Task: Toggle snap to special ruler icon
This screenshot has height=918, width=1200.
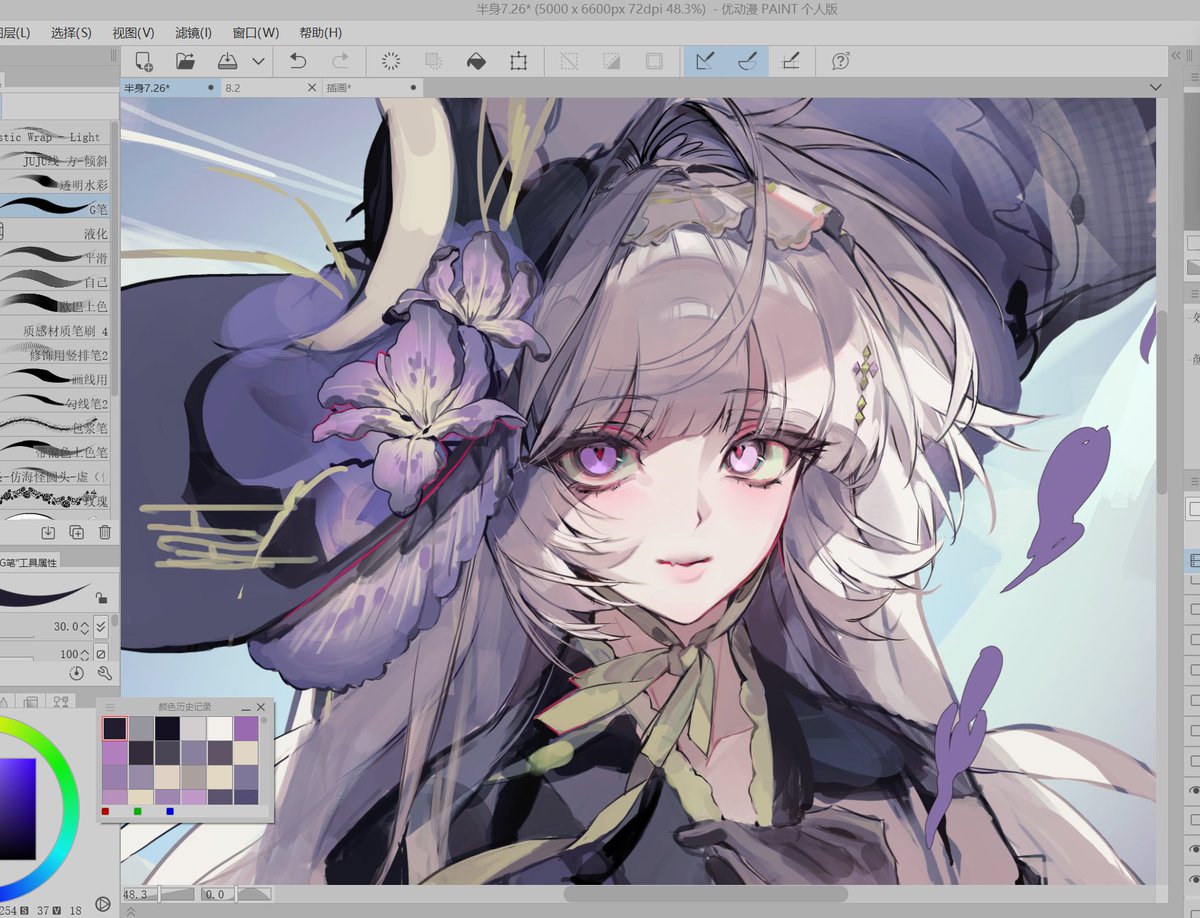Action: point(747,61)
